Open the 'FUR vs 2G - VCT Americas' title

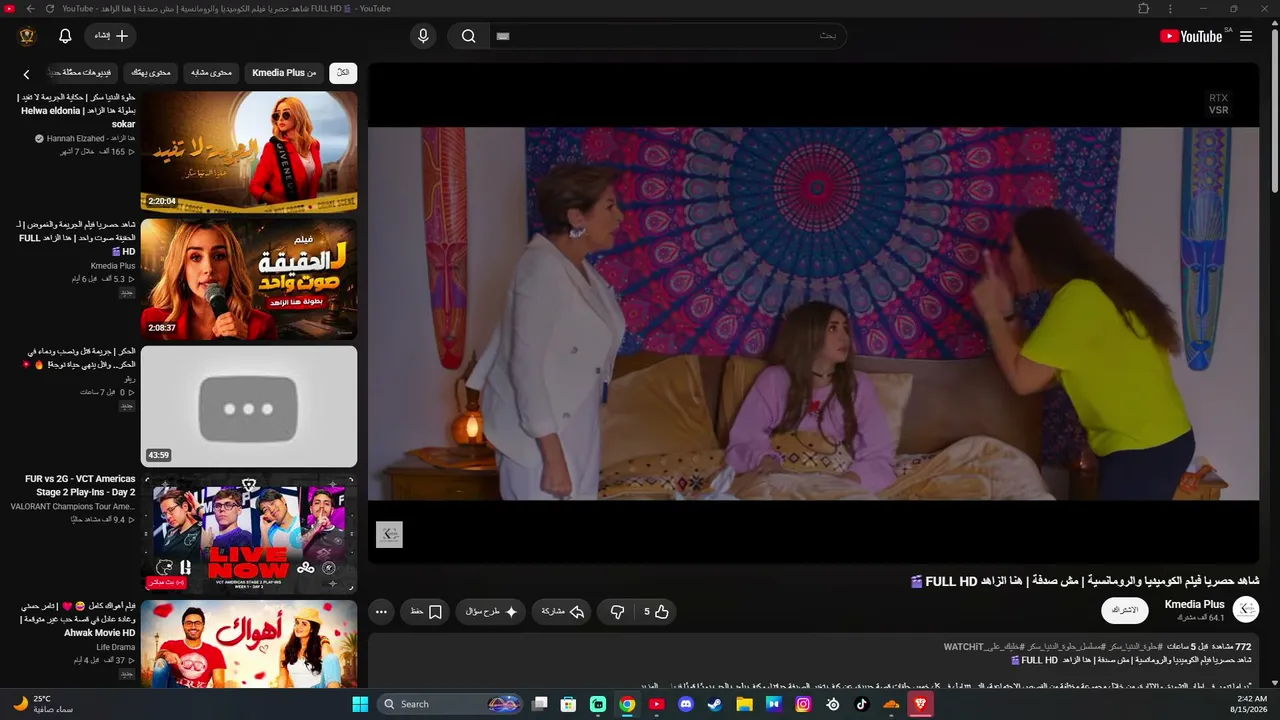coord(79,486)
